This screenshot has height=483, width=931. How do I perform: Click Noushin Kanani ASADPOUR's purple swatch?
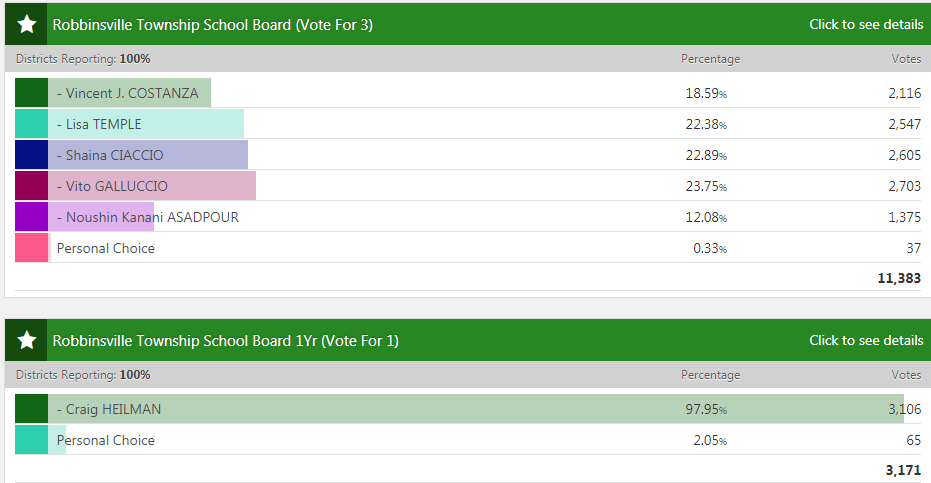[x=32, y=217]
